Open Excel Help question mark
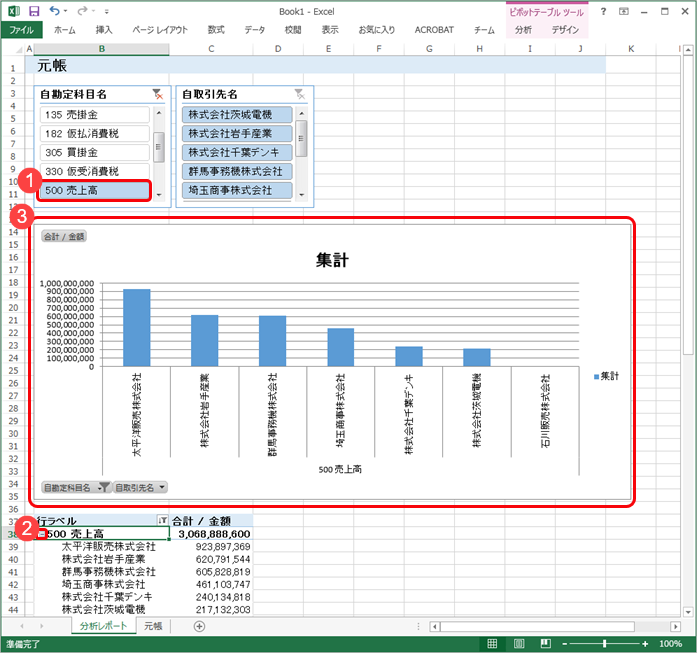Screen dimensions: 697x653 pos(603,12)
